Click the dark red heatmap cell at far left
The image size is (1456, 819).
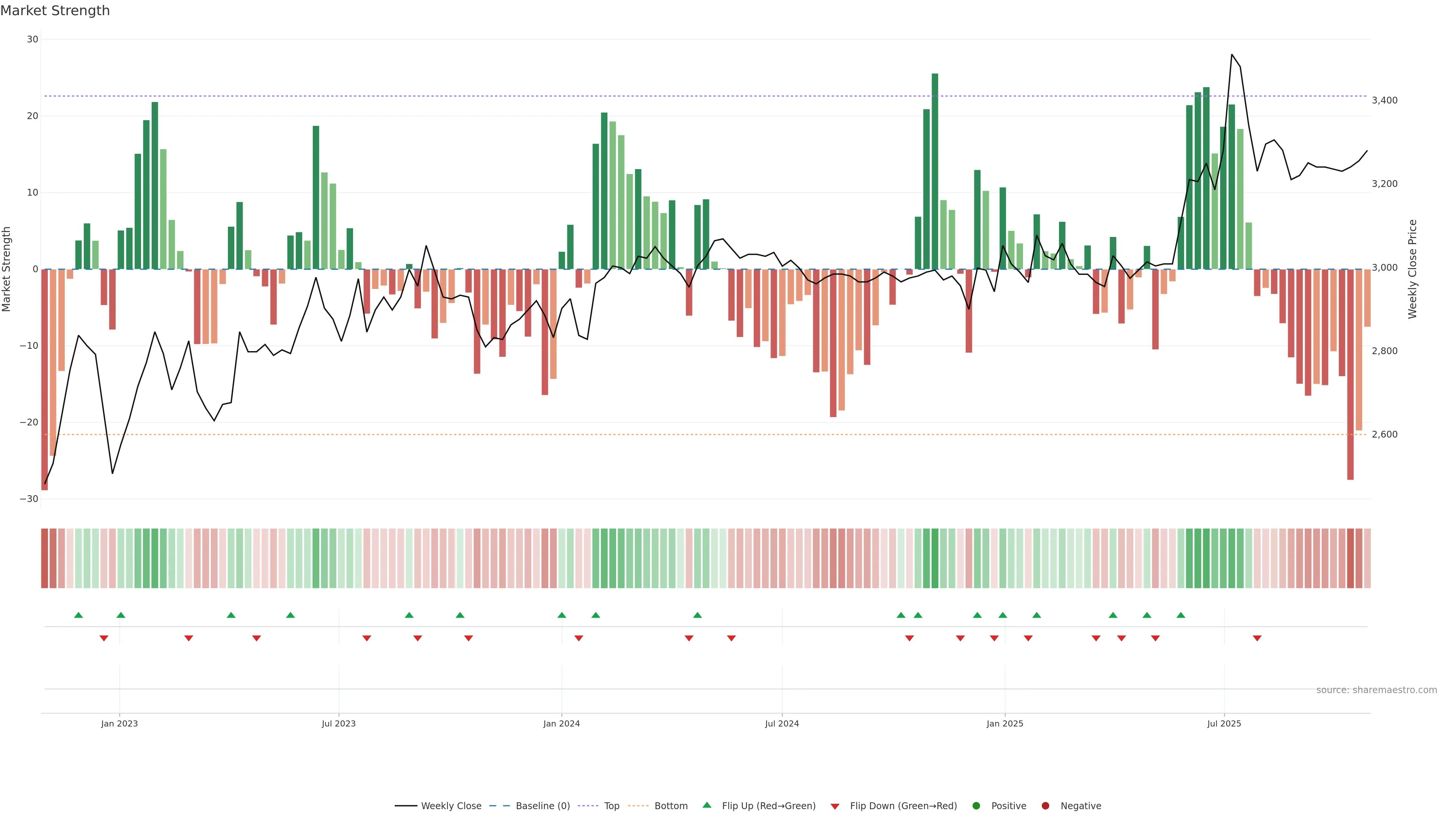pos(44,559)
